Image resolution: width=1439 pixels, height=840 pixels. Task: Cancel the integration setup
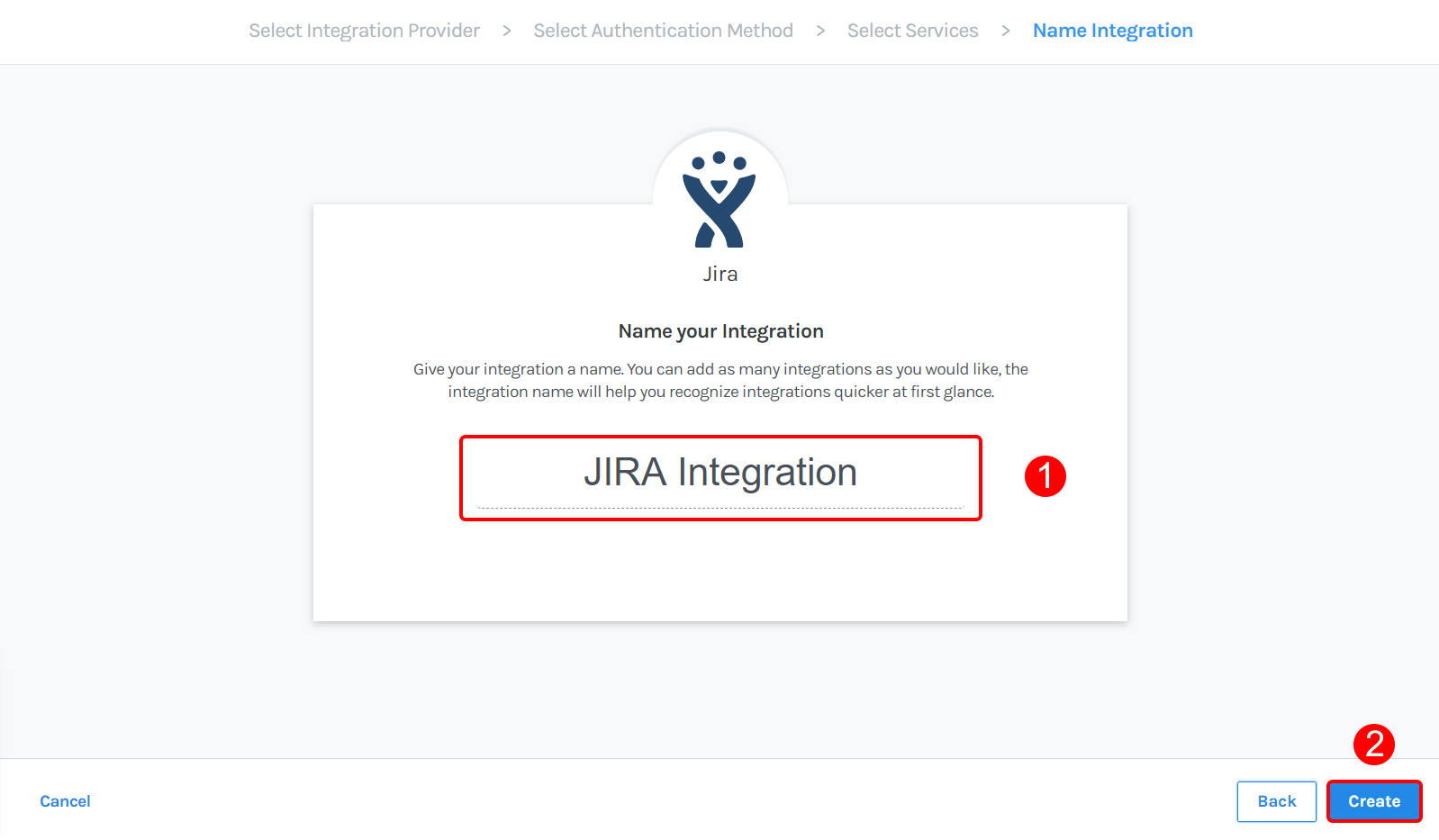click(x=65, y=801)
